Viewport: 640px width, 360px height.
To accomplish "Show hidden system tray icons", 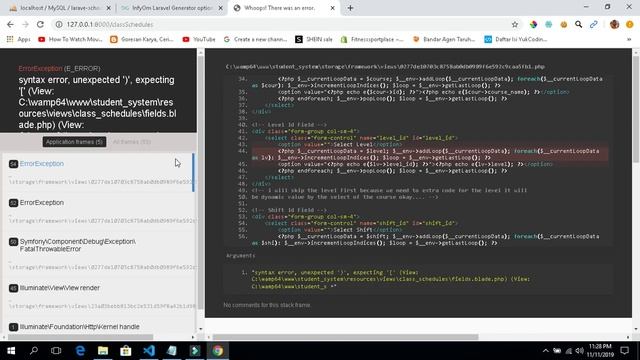I will [x=546, y=351].
